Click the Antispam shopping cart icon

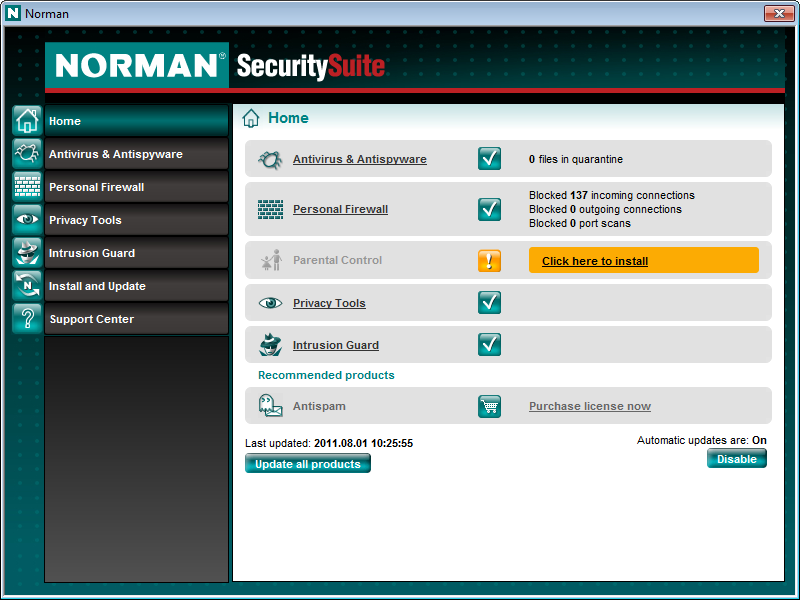[489, 406]
